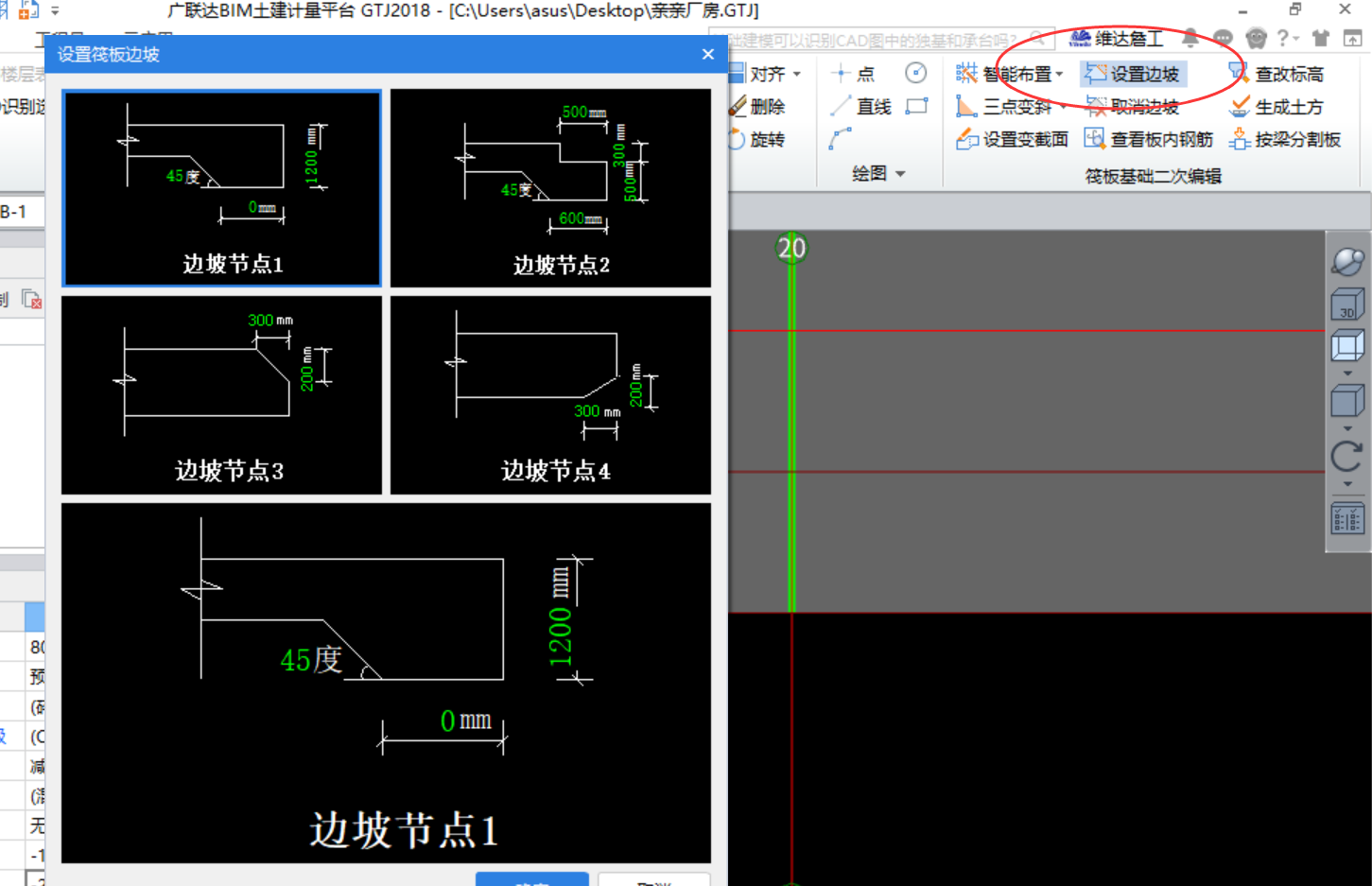Image resolution: width=1372 pixels, height=886 pixels.
Task: Click the user avatar icon
Action: (x=1256, y=38)
